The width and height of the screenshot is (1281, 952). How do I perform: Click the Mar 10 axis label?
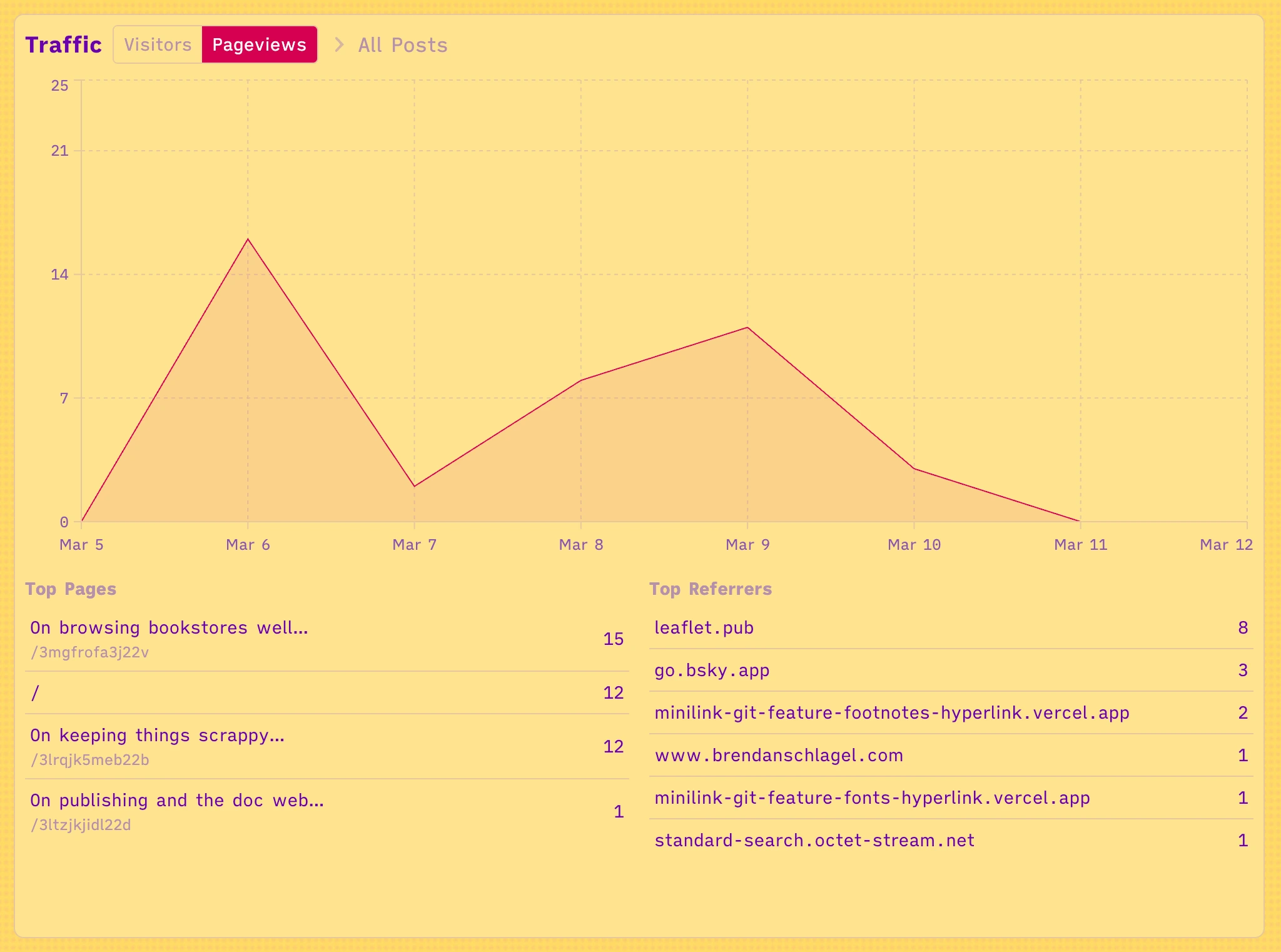[x=914, y=545]
